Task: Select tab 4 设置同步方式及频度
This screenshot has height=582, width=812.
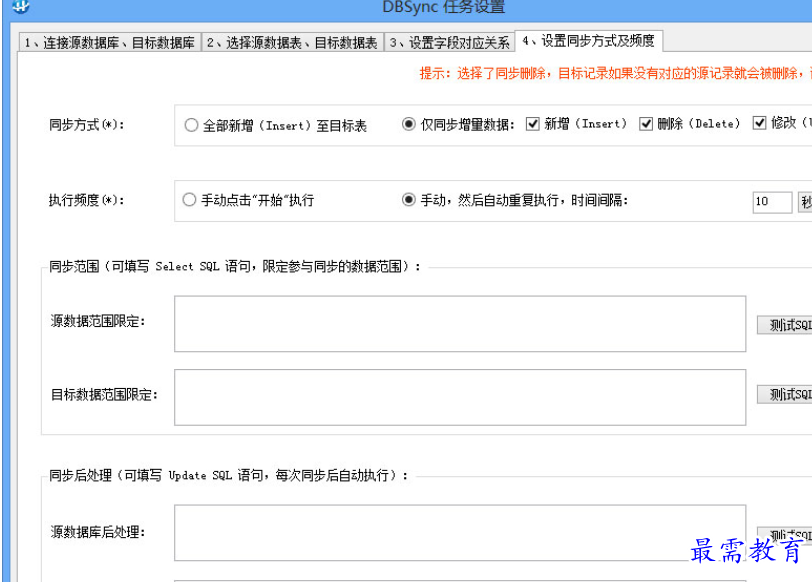Action: coord(589,41)
